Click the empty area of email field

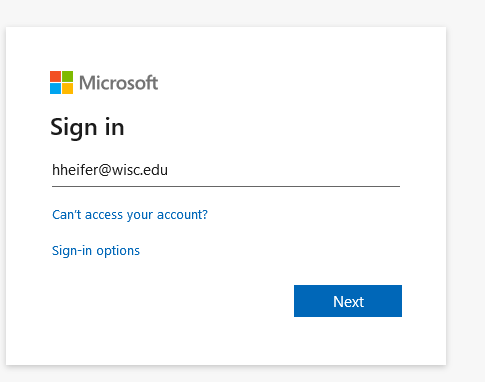(283, 171)
